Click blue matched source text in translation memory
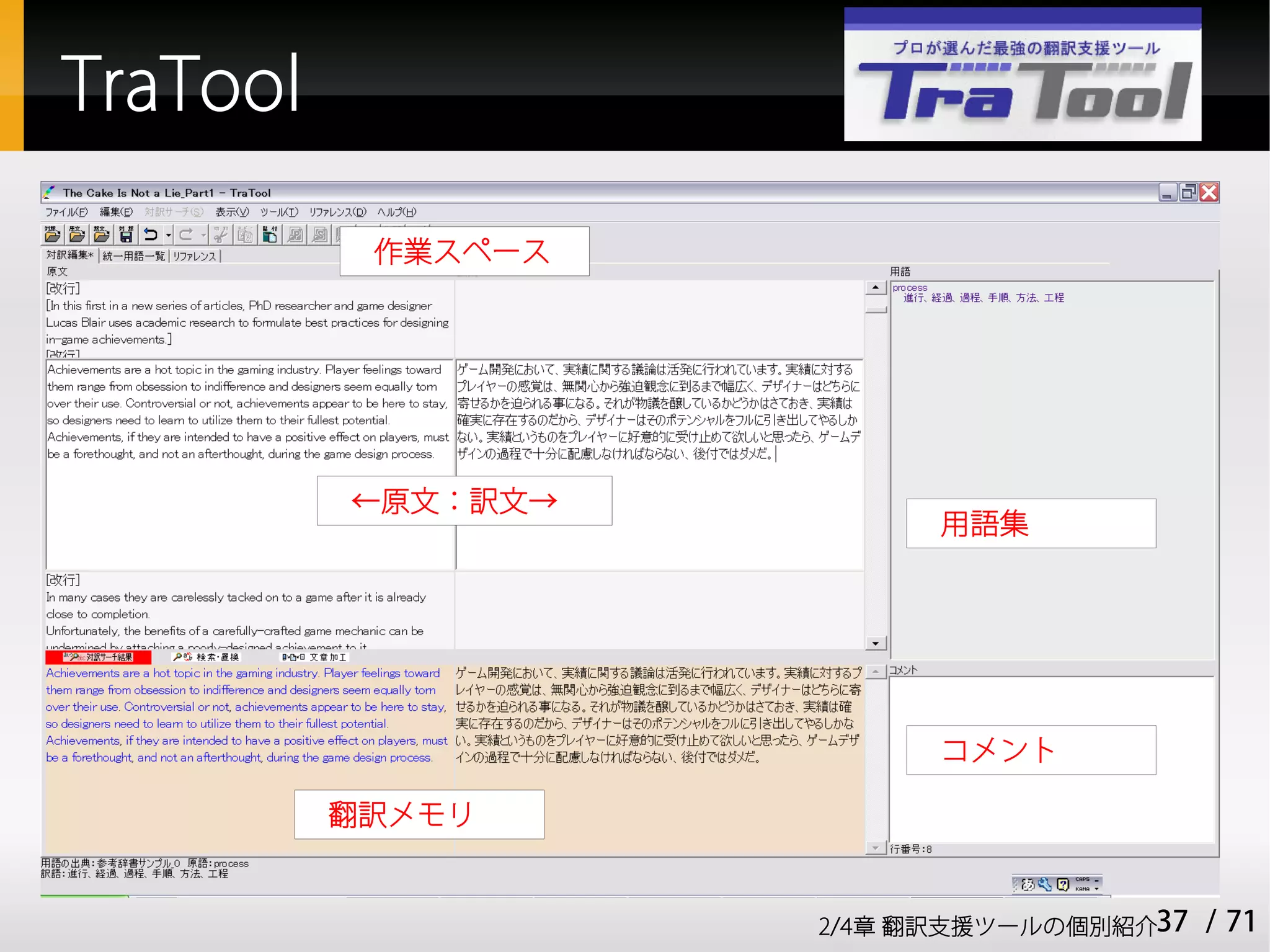Image resolution: width=1270 pixels, height=952 pixels. point(246,715)
